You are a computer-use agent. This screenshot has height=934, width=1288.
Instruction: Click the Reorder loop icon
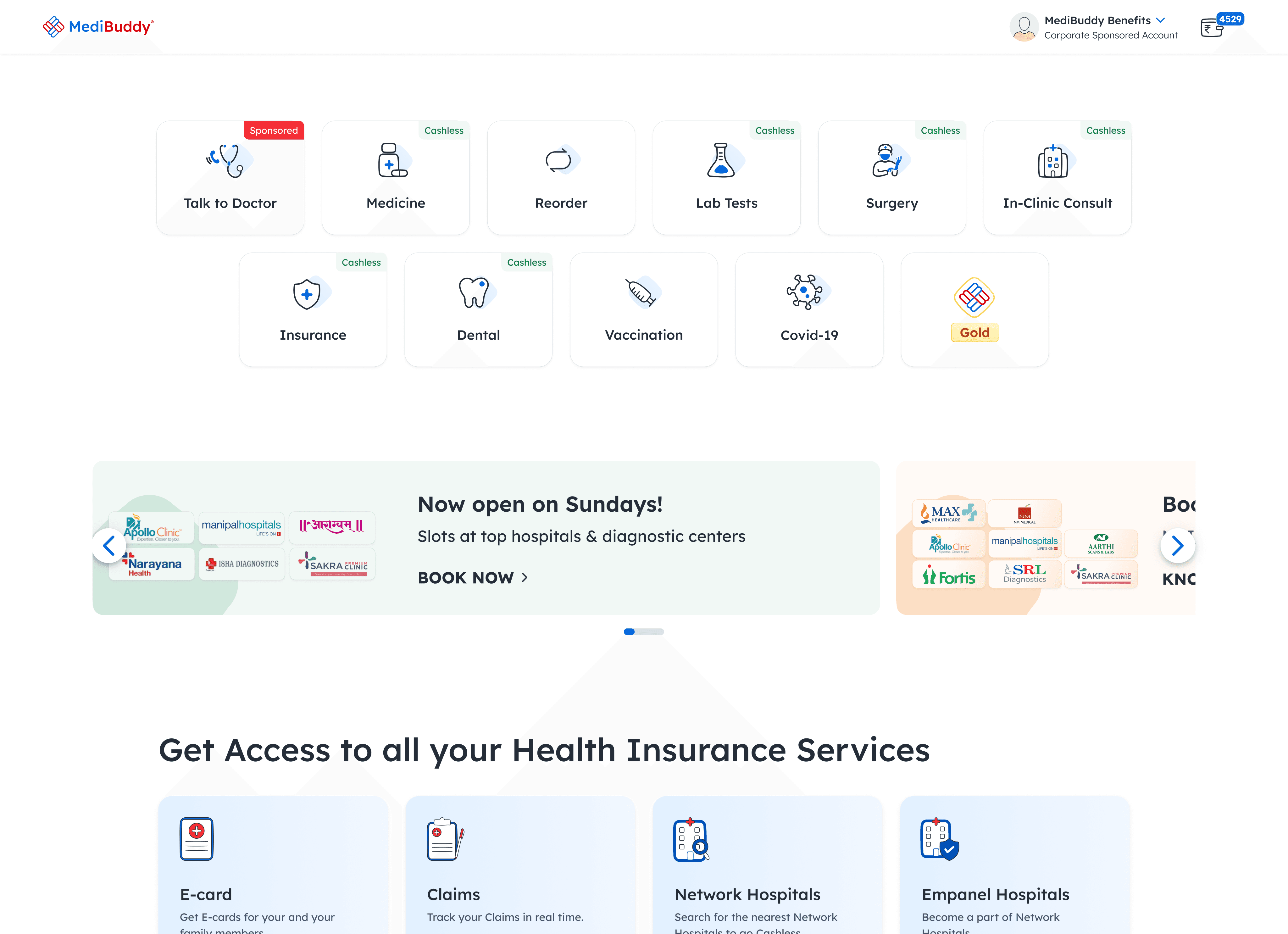(559, 161)
